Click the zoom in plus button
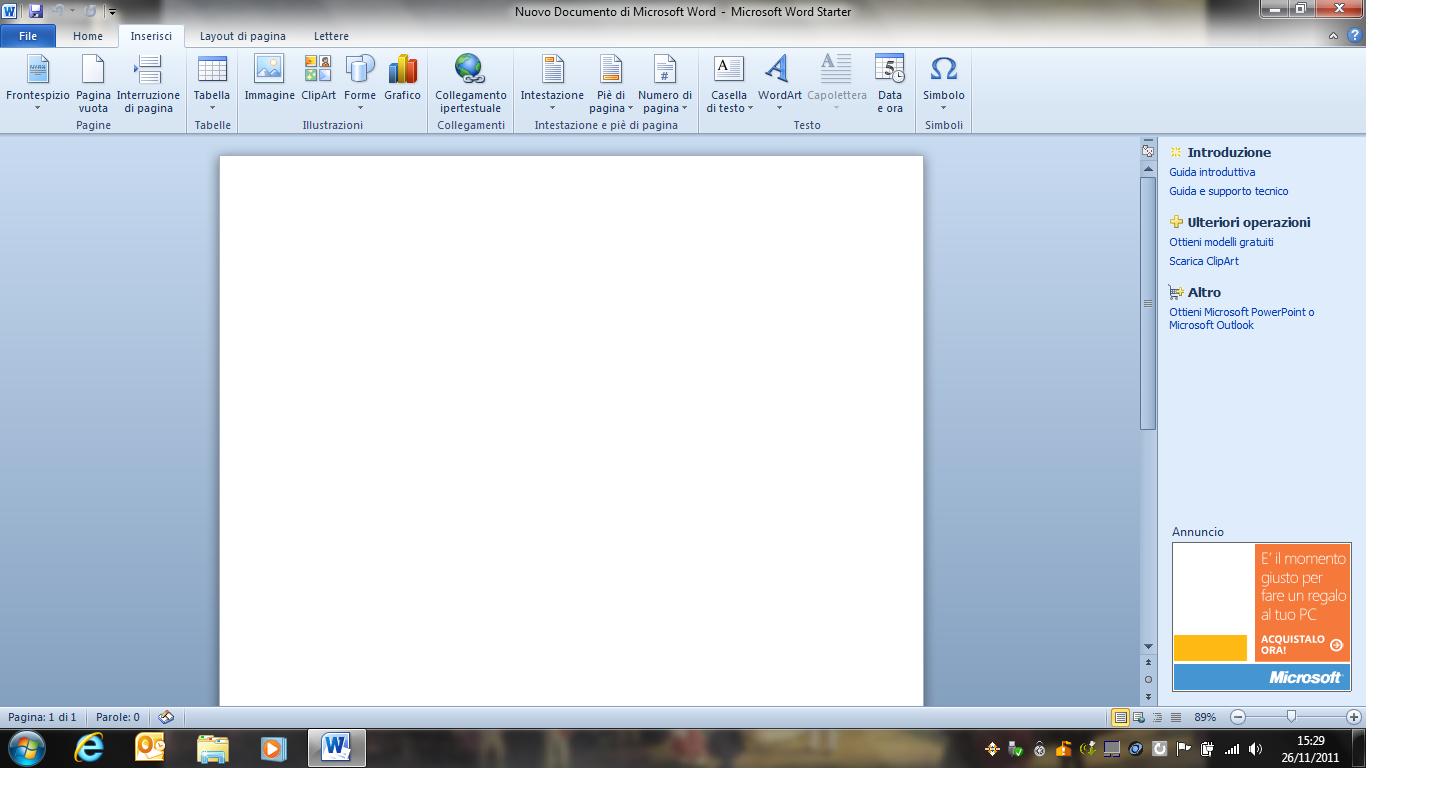This screenshot has width=1444, height=800. pos(1354,717)
